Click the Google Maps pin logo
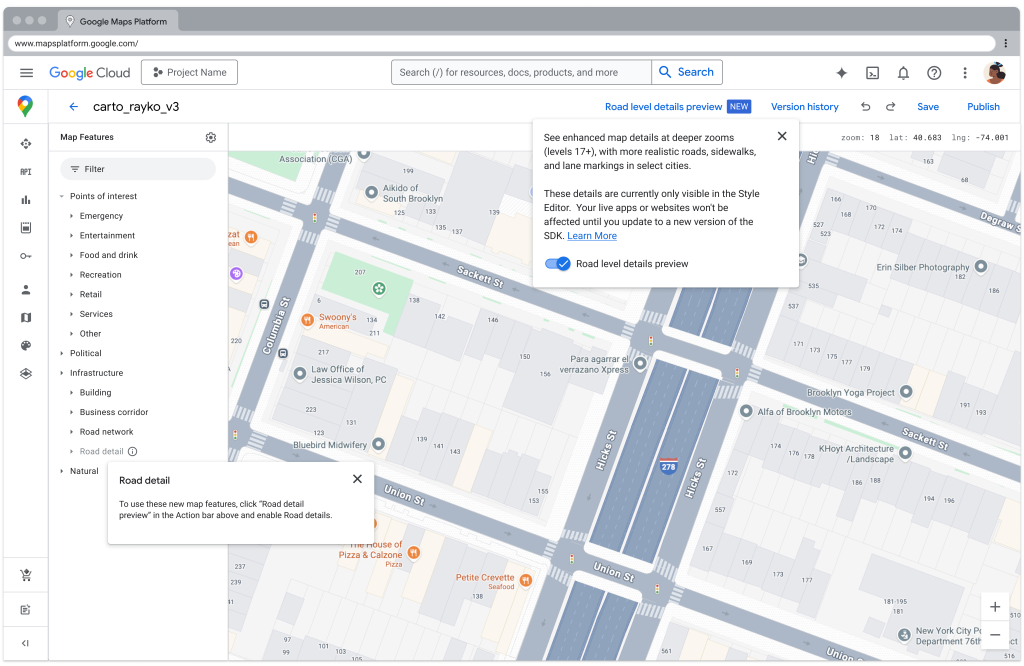 [x=25, y=106]
